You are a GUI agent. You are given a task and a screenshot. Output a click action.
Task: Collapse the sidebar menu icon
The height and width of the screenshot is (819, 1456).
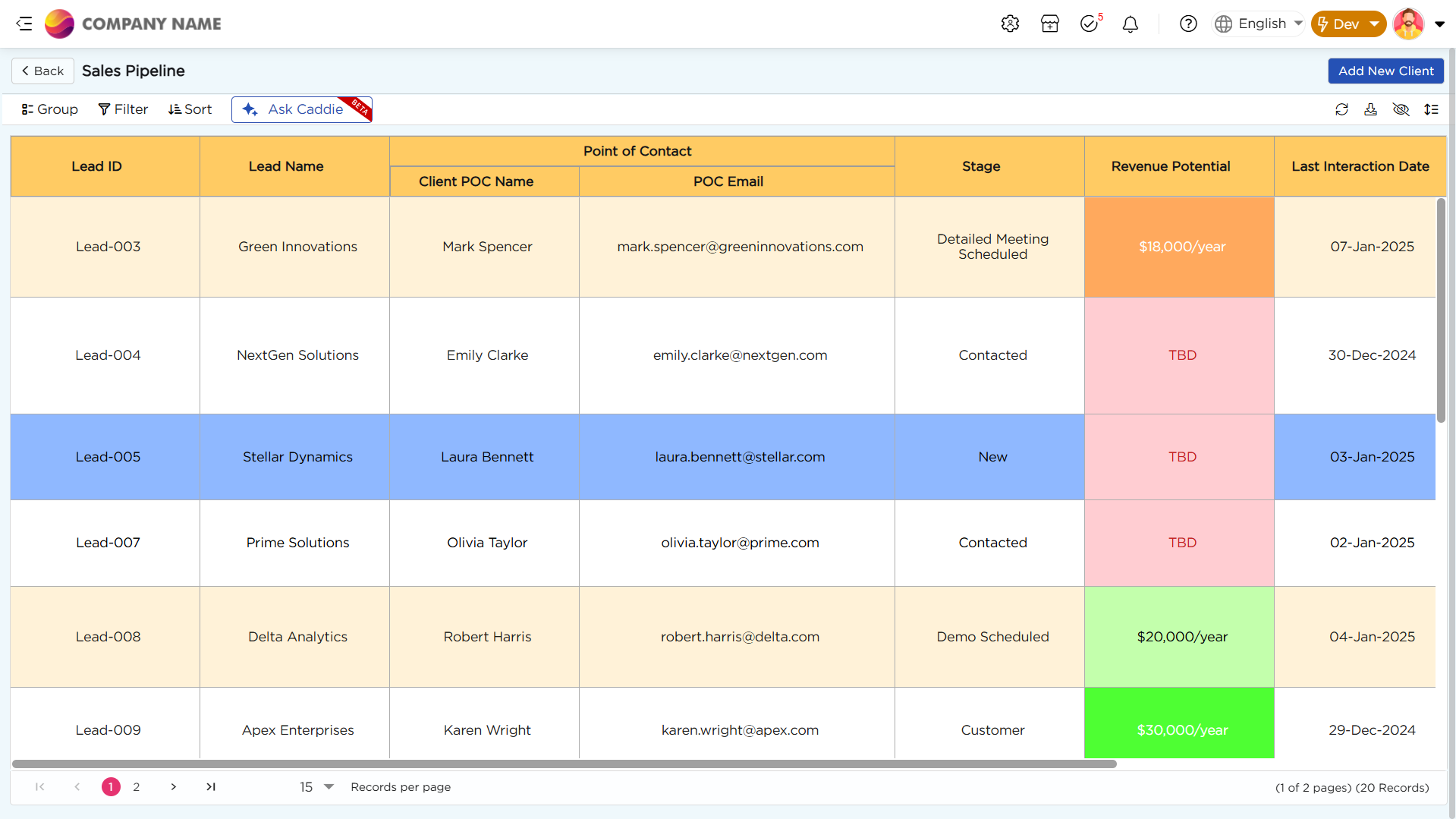pyautogui.click(x=24, y=24)
